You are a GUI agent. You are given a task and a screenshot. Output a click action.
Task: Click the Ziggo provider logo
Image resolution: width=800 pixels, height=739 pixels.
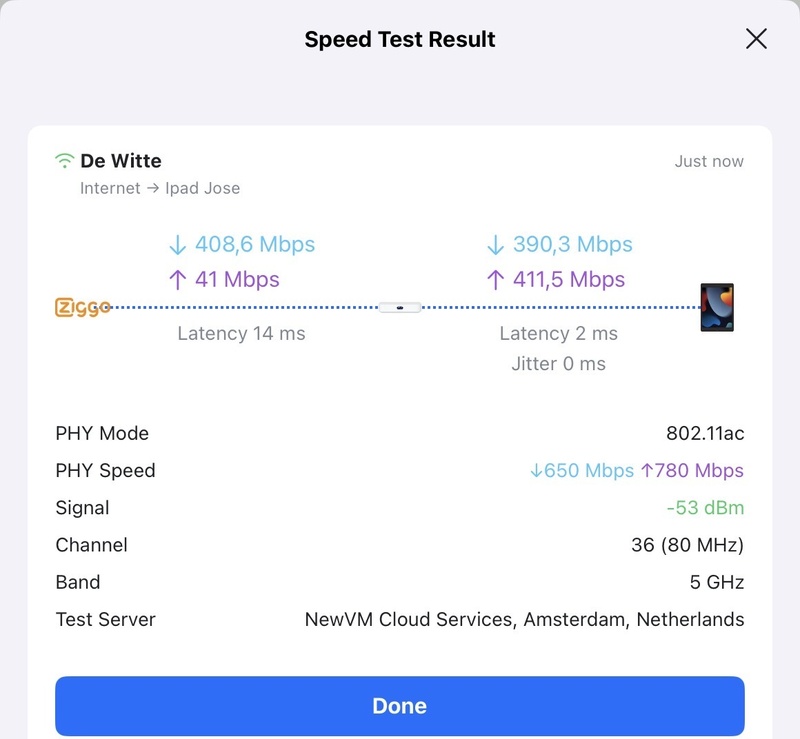(82, 307)
